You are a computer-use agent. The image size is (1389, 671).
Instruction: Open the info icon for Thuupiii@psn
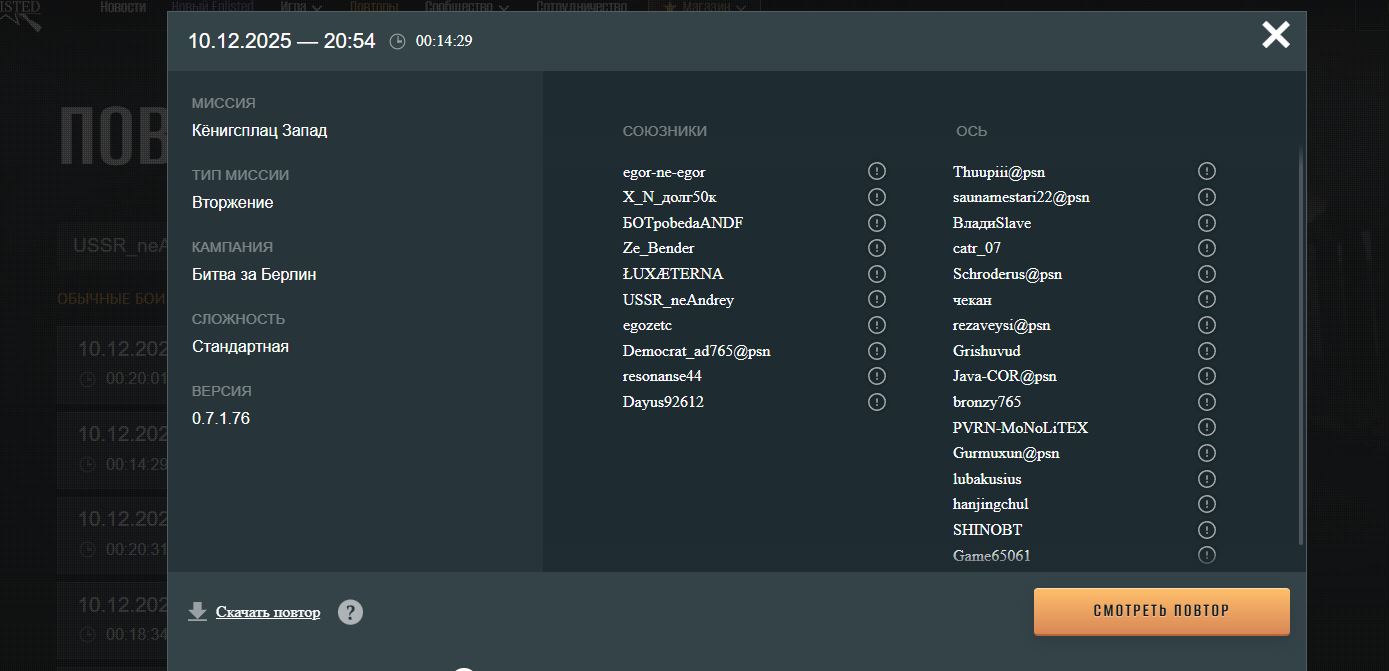[1207, 172]
